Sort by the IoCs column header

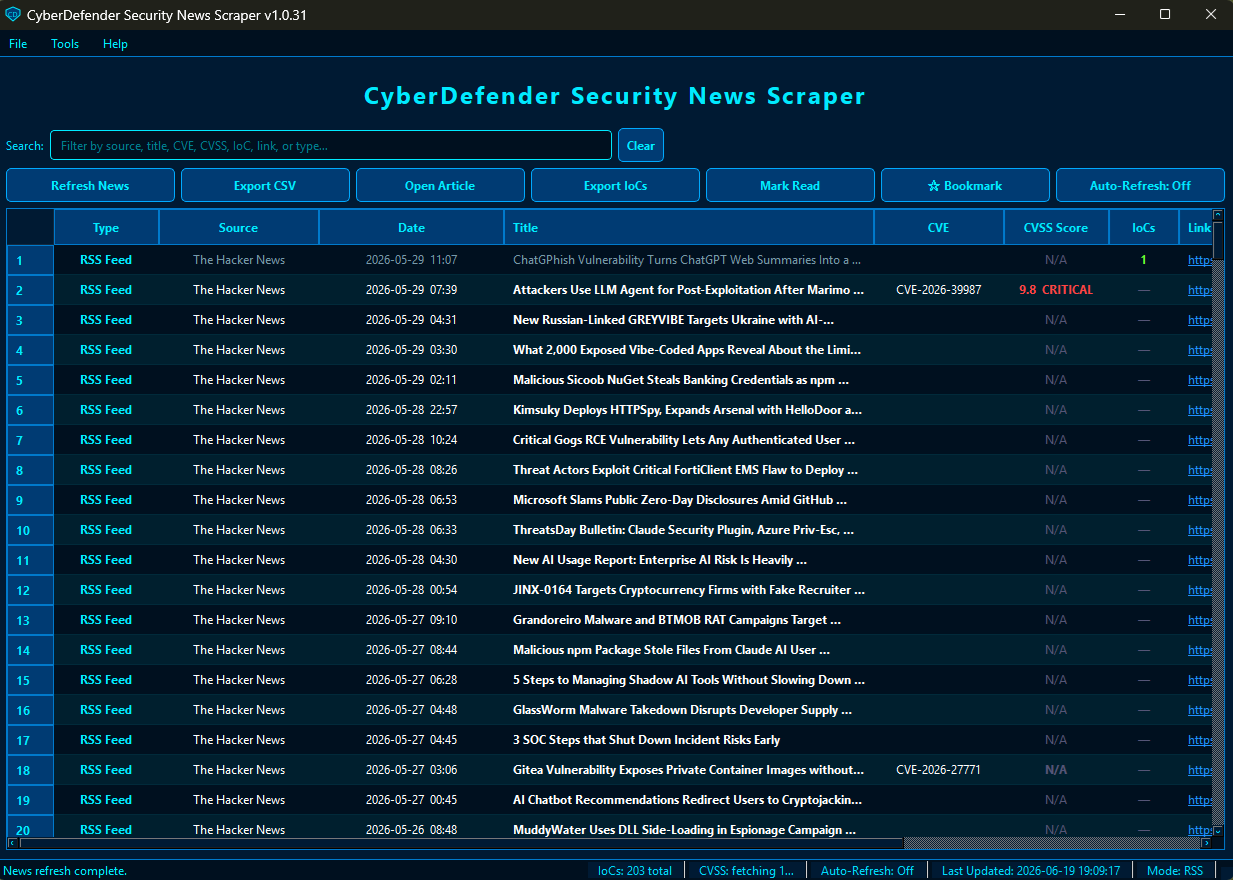pos(1144,227)
